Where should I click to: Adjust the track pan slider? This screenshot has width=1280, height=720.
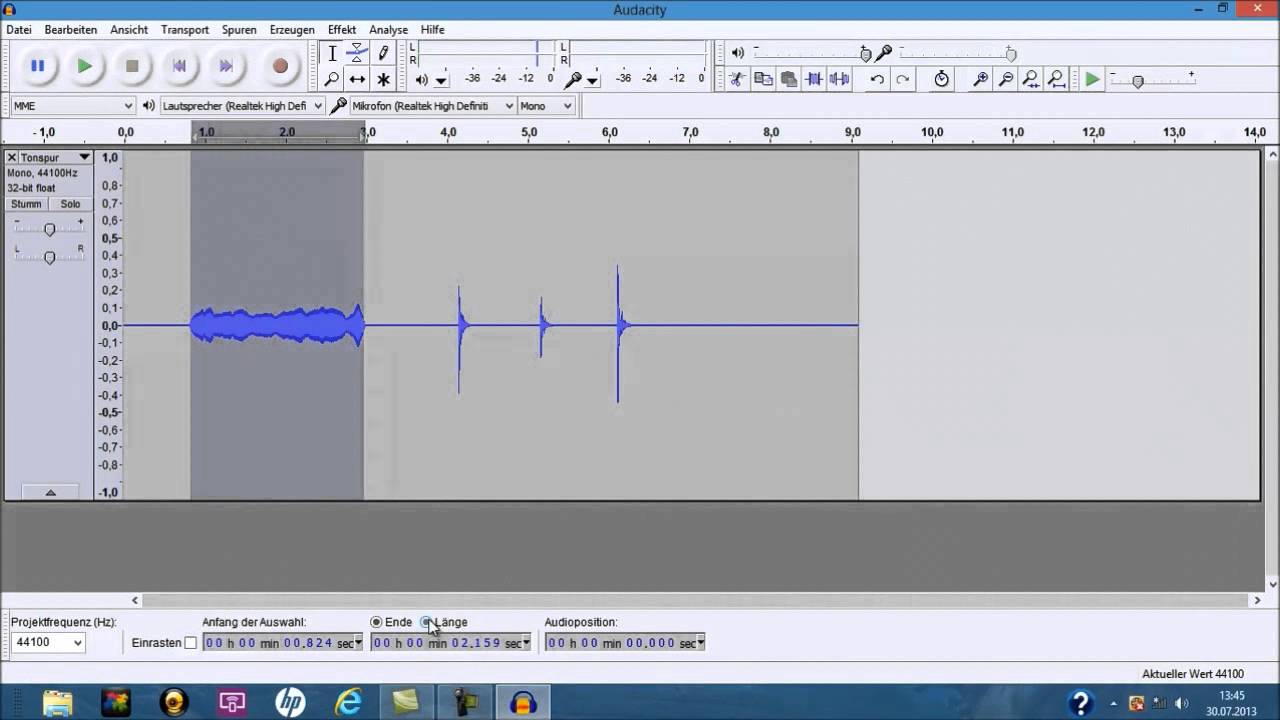tap(49, 257)
